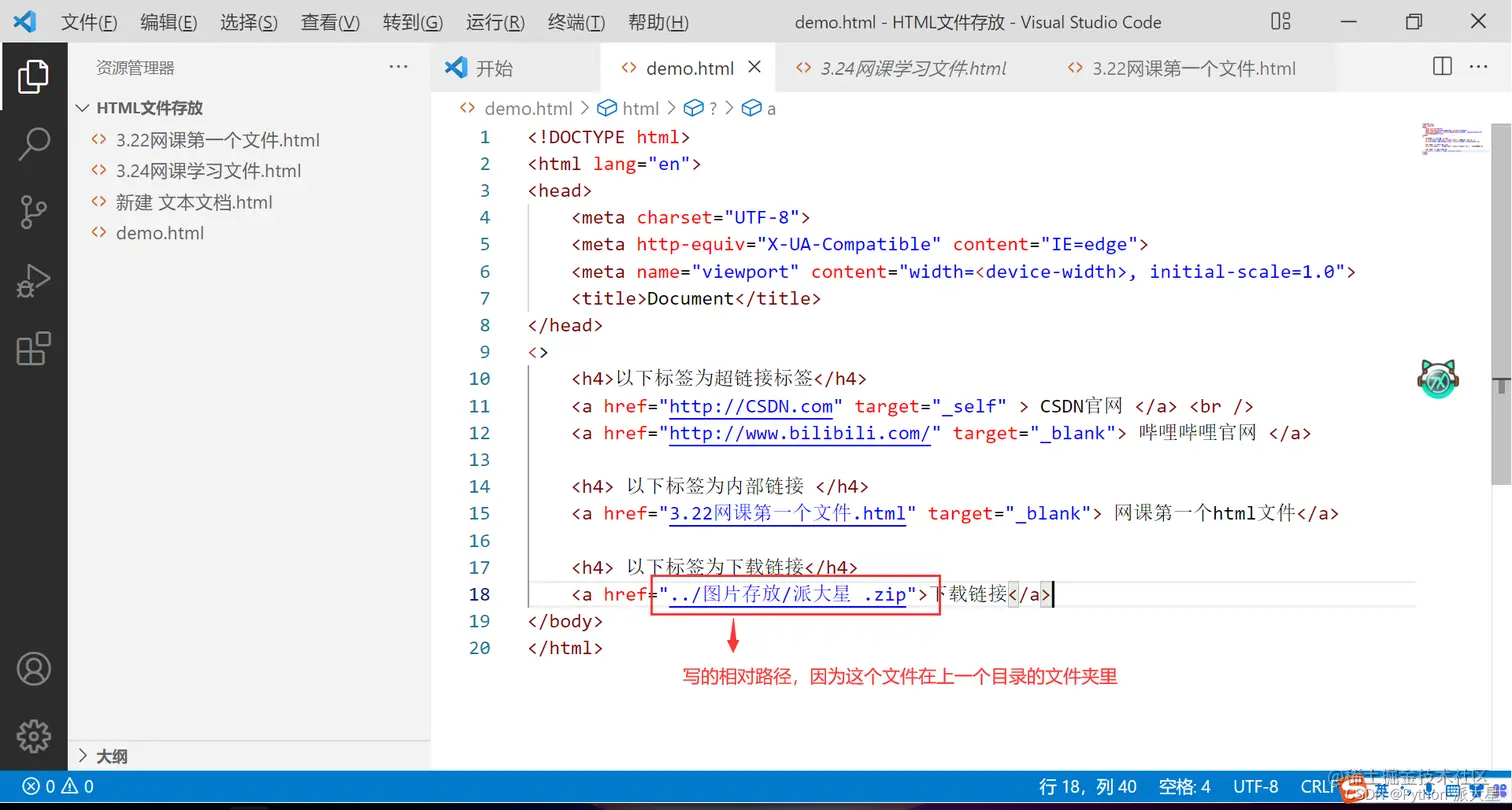Click demo.html breadcrumb item

click(528, 108)
